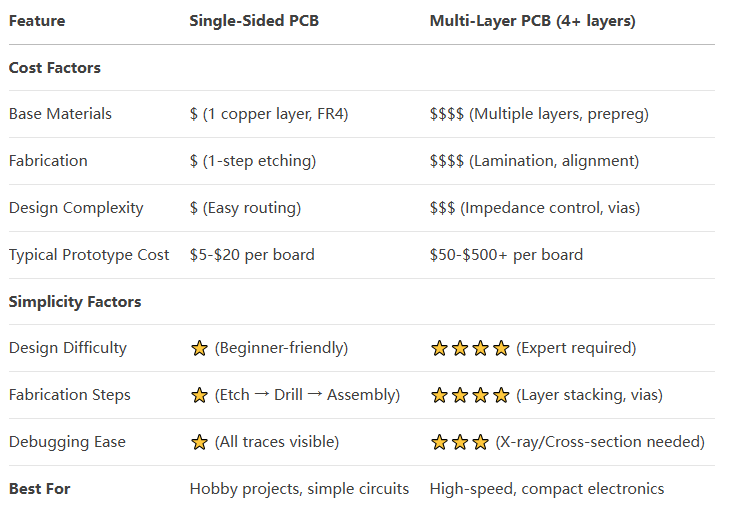The height and width of the screenshot is (509, 739).
Task: Click the last star before Layer stacking, vias
Action: [502, 395]
